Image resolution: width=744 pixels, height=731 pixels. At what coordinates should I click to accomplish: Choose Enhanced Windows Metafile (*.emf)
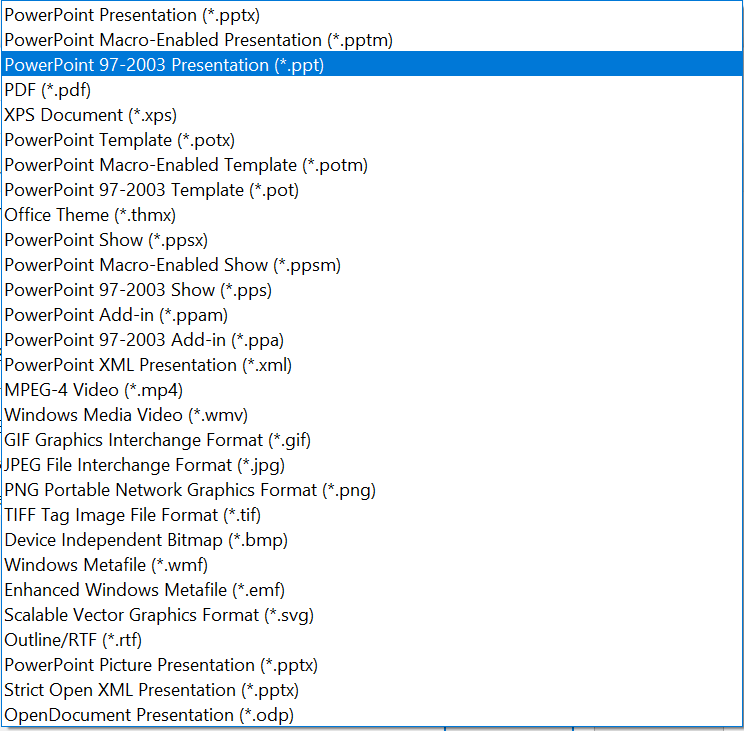pyautogui.click(x=372, y=590)
